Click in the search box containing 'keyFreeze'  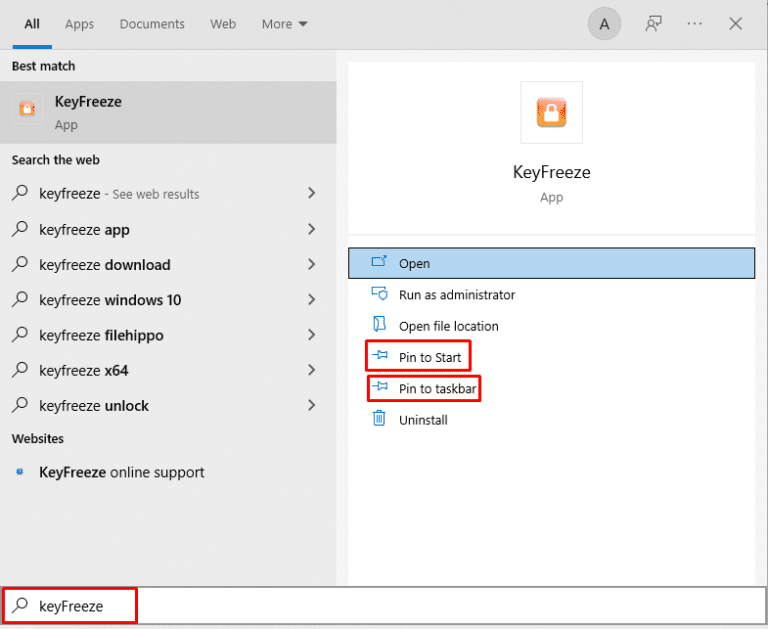point(384,606)
